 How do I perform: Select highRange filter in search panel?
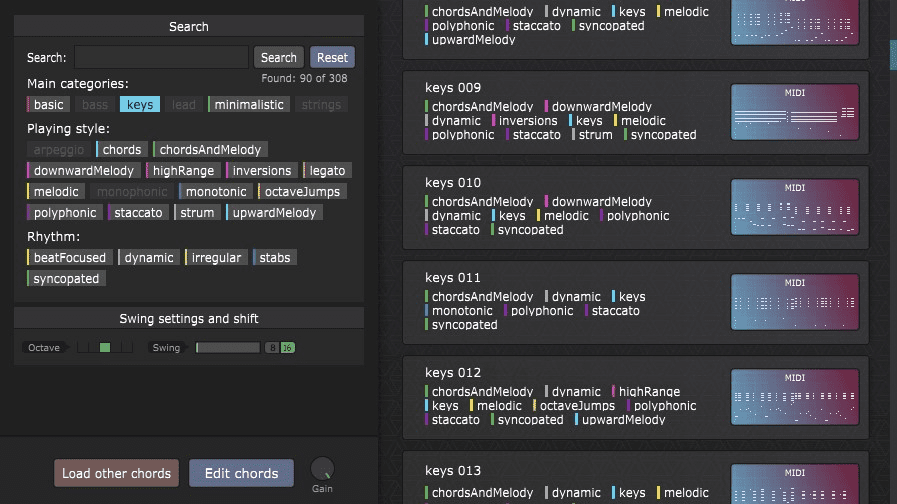click(183, 170)
